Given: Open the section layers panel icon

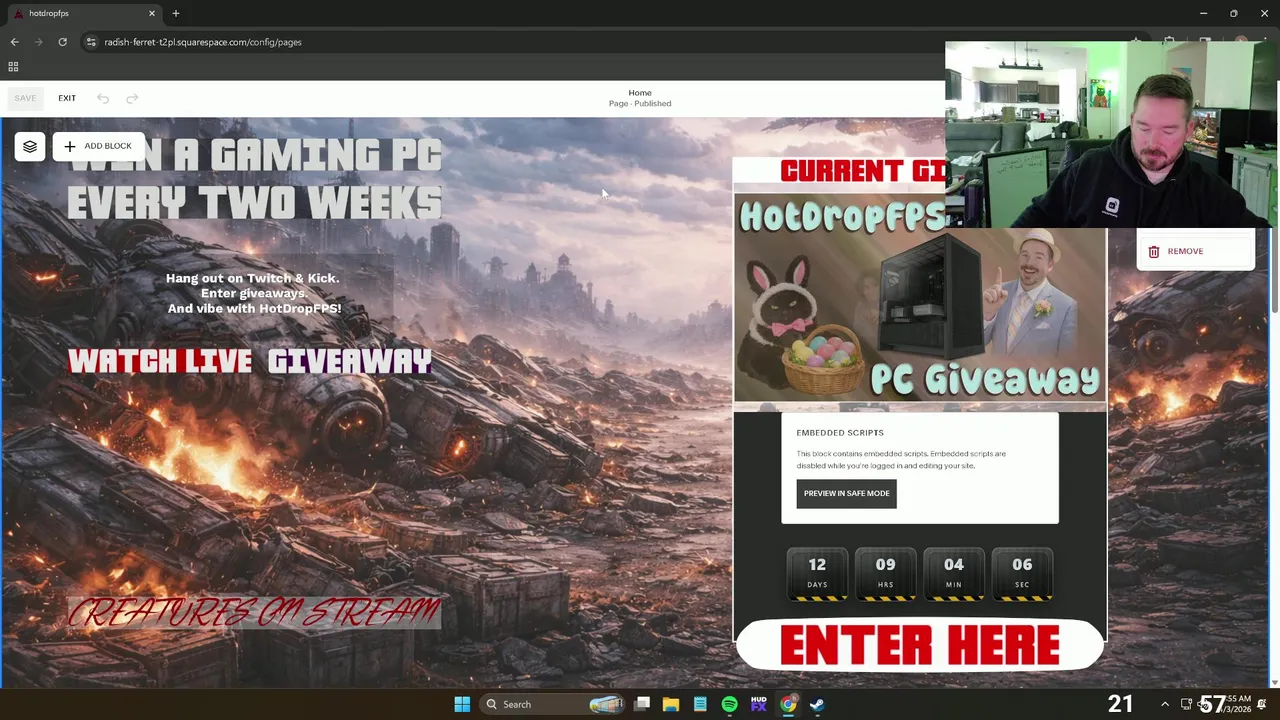Looking at the screenshot, I should pos(30,146).
